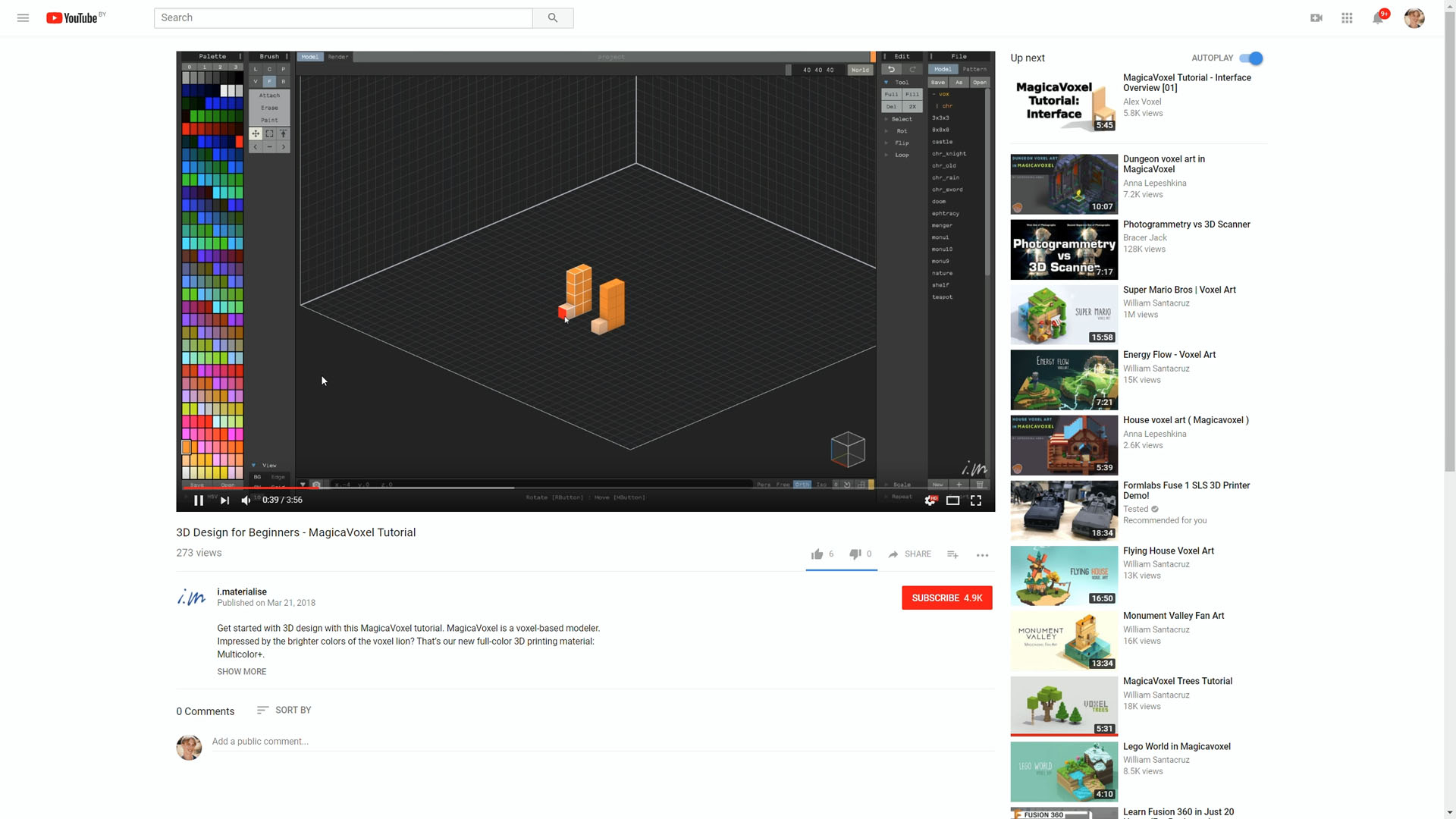Go to the YouTube home logo
The image size is (1456, 819).
pyautogui.click(x=72, y=17)
